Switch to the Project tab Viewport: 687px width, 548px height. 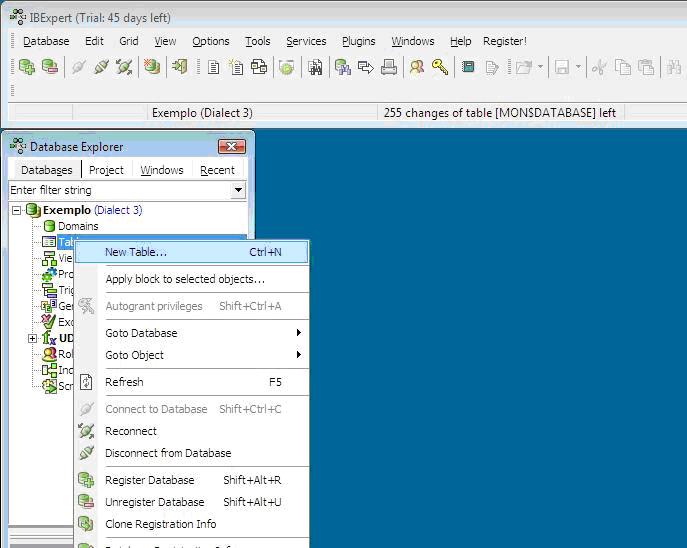(x=106, y=170)
